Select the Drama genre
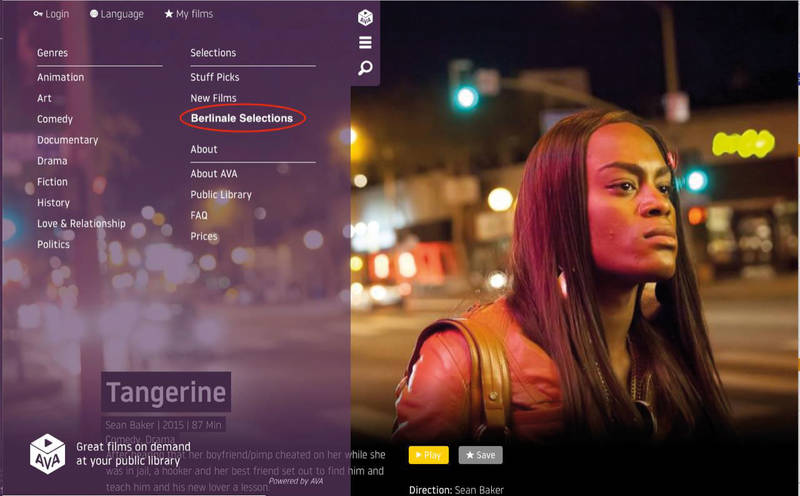 [x=52, y=161]
